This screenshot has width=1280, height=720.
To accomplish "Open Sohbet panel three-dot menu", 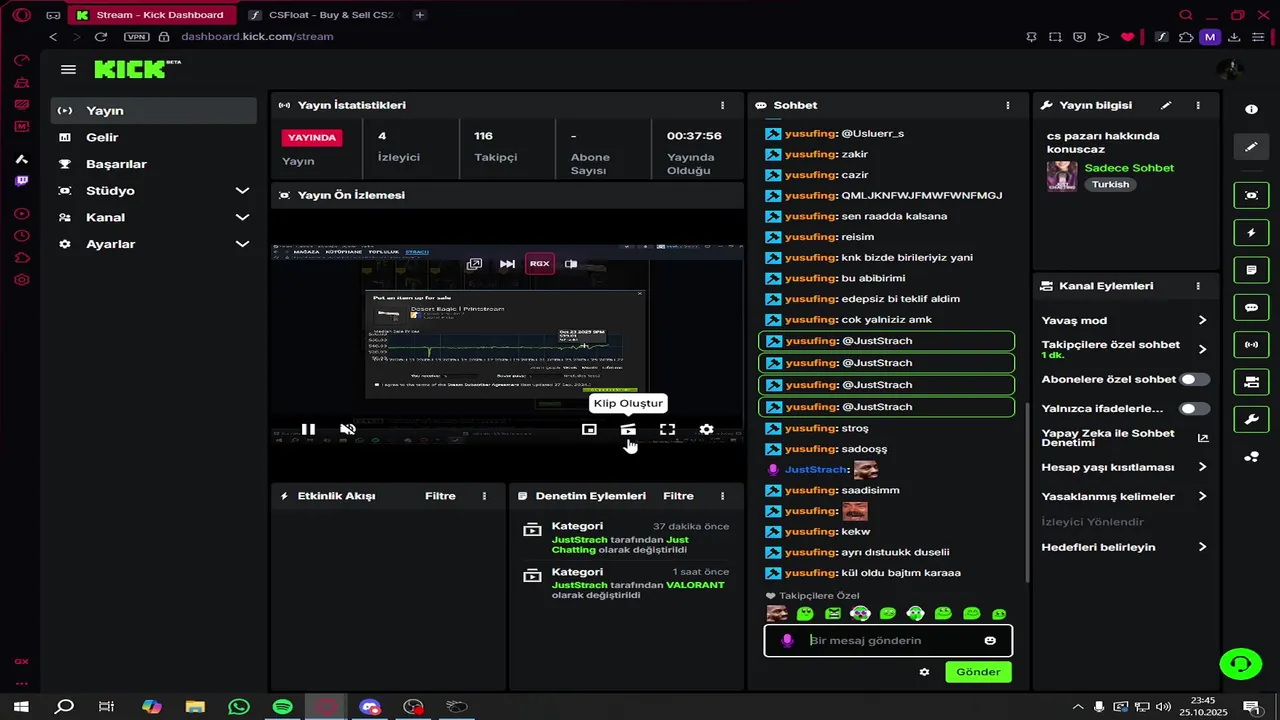I will click(1007, 105).
